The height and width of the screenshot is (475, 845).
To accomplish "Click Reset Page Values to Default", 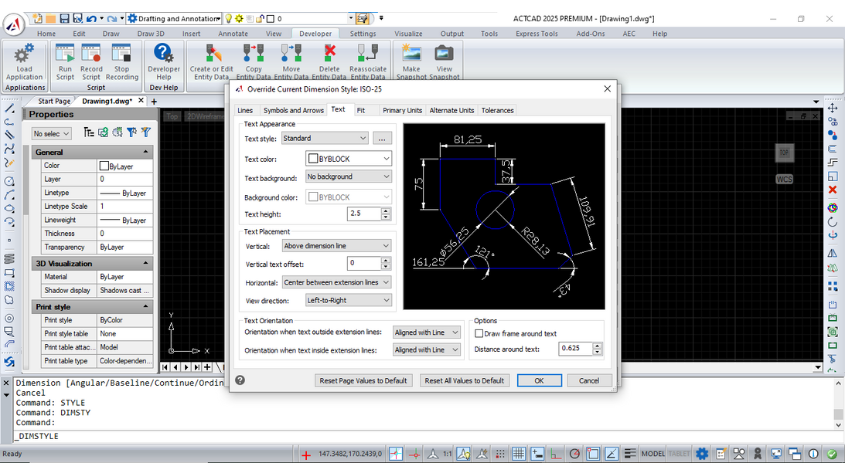I will (x=363, y=381).
